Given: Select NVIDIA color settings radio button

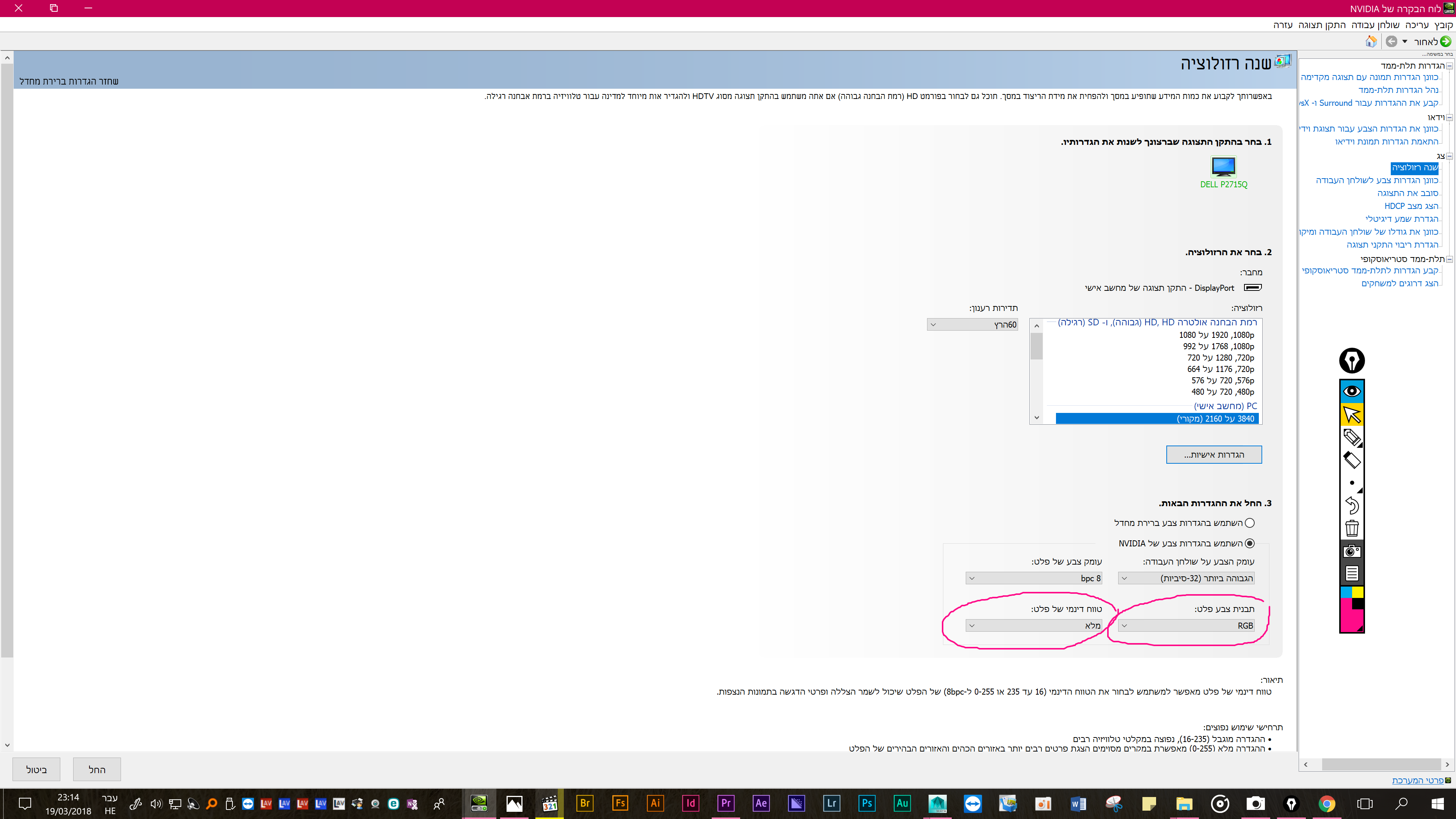Looking at the screenshot, I should coord(1250,543).
